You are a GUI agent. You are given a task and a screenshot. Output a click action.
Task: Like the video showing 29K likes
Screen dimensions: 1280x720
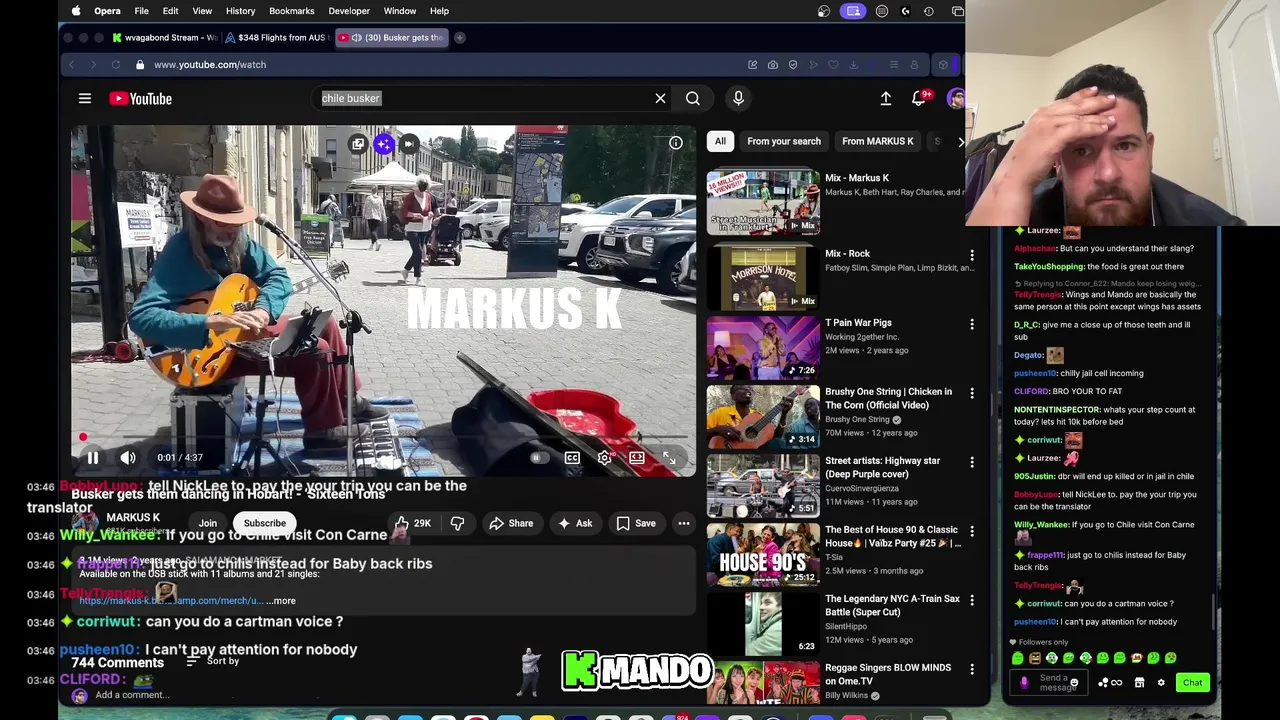click(x=411, y=523)
